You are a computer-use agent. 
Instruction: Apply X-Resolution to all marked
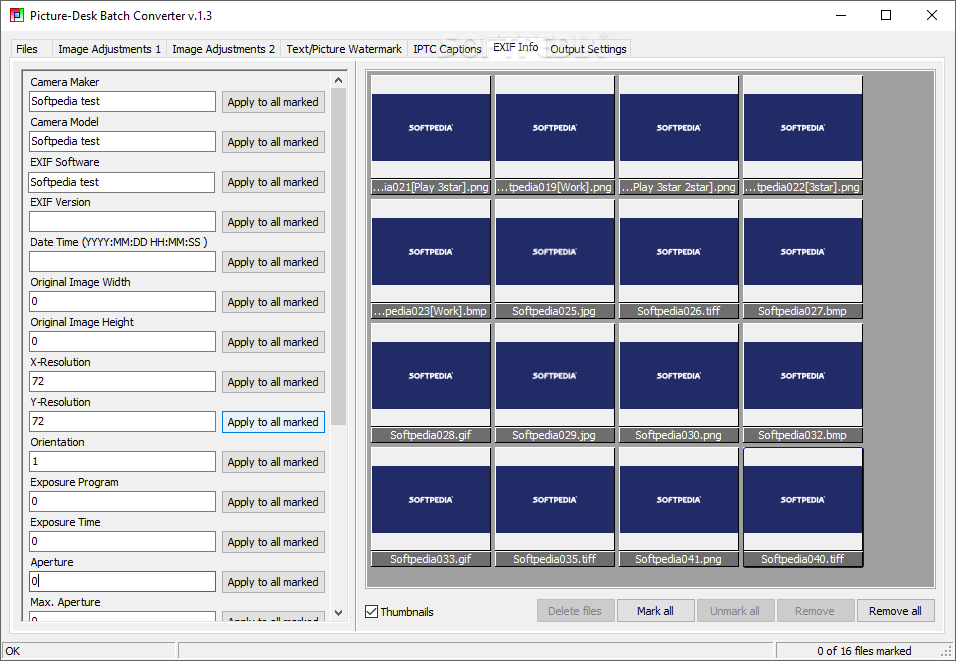273,382
